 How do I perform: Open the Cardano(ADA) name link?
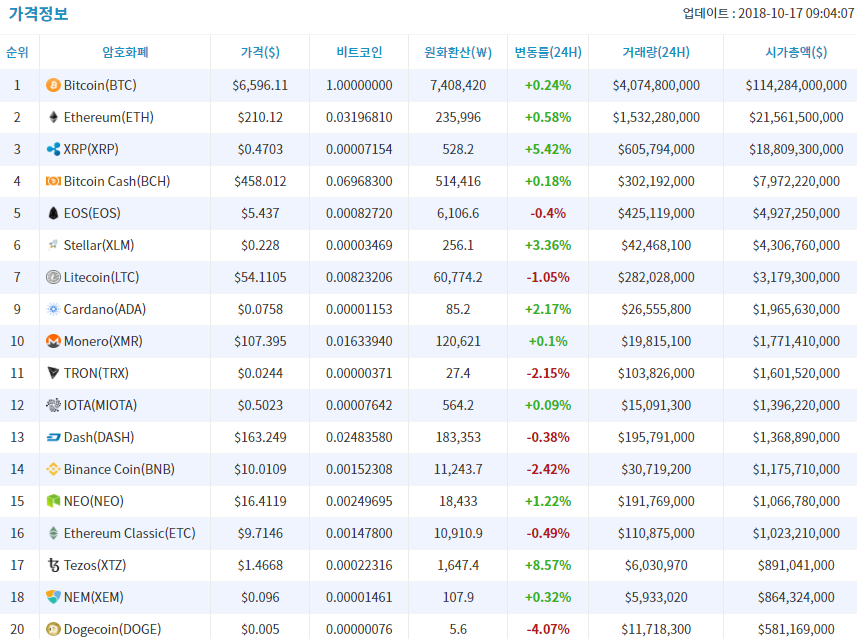tap(105, 309)
